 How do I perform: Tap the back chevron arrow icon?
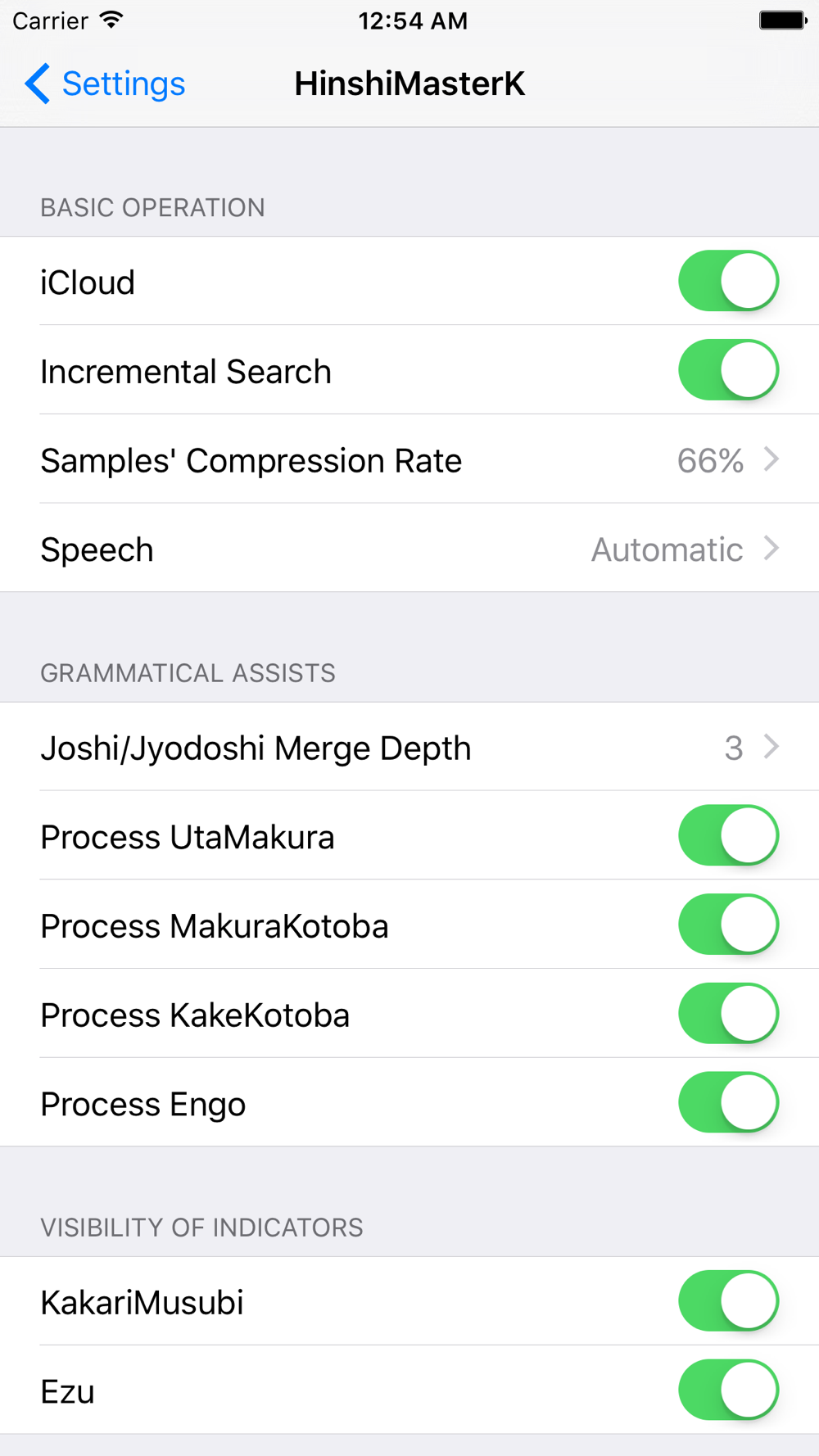point(37,84)
